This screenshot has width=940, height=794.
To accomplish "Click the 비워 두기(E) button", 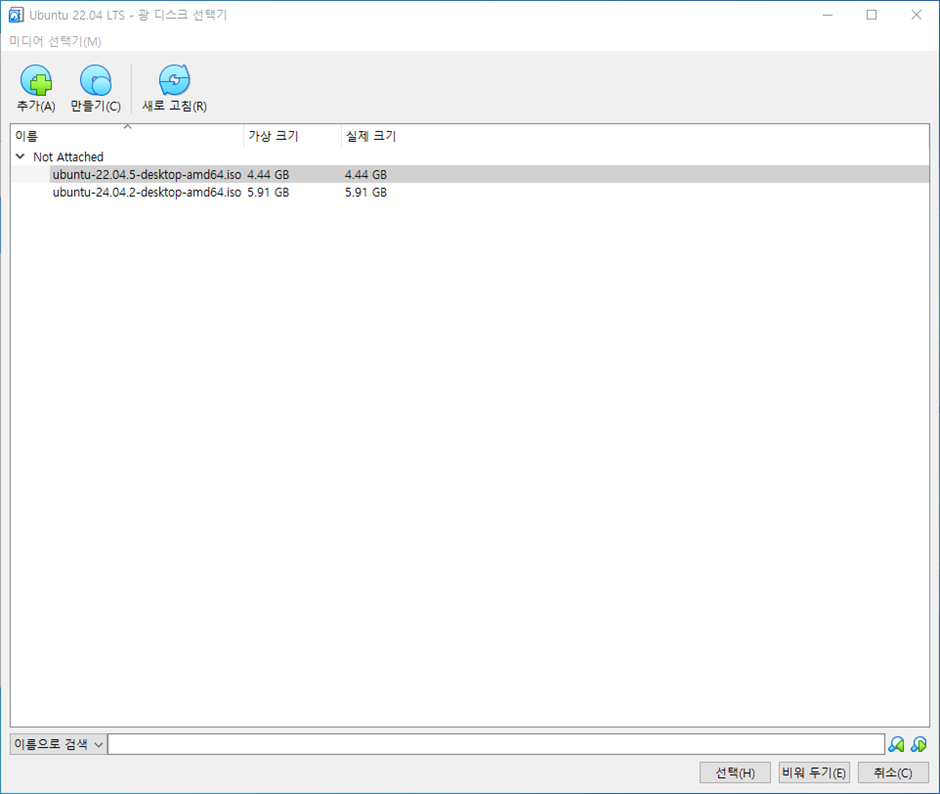I will click(814, 773).
